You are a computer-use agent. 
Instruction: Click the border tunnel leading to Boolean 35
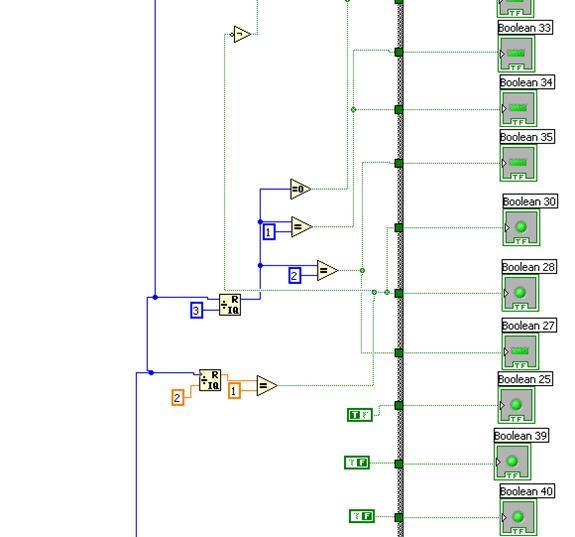point(399,163)
